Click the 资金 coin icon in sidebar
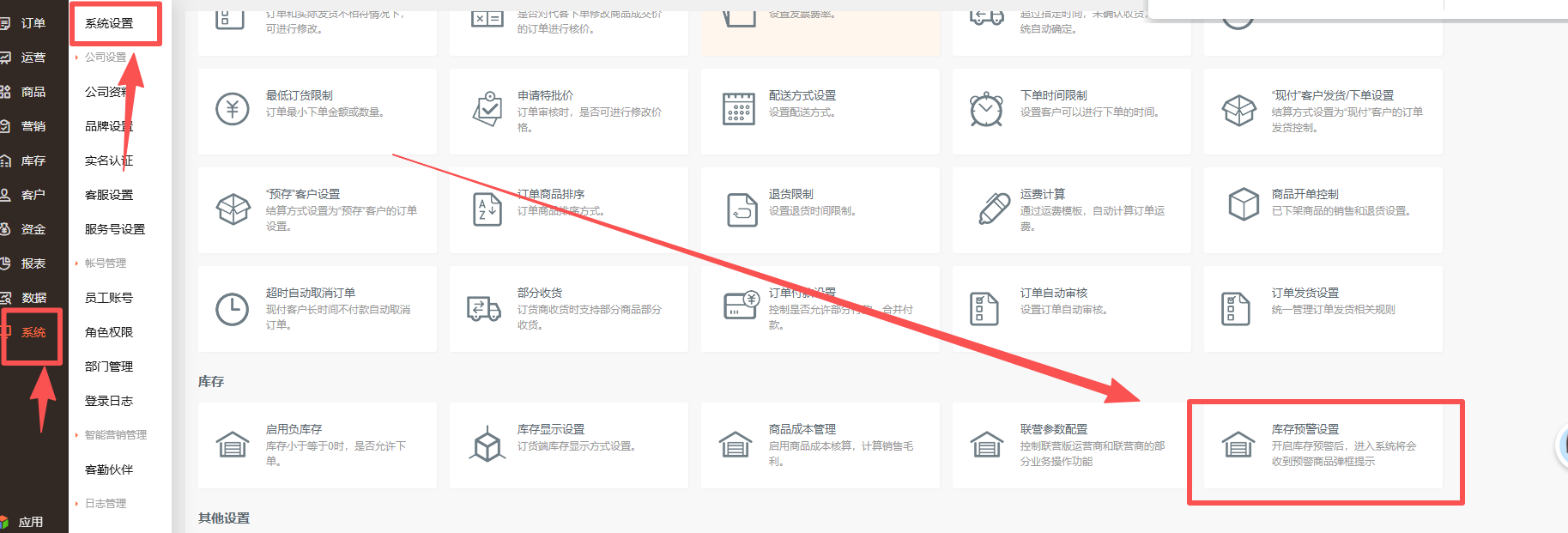 pos(5,229)
